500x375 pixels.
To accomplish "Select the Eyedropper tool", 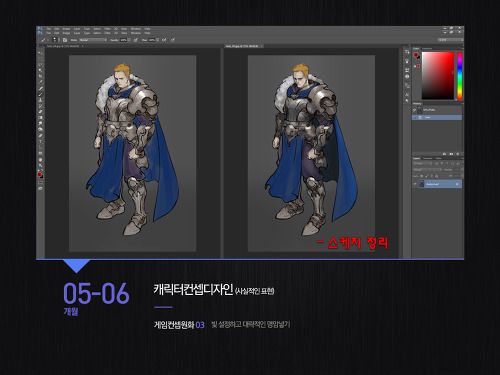I will [41, 82].
